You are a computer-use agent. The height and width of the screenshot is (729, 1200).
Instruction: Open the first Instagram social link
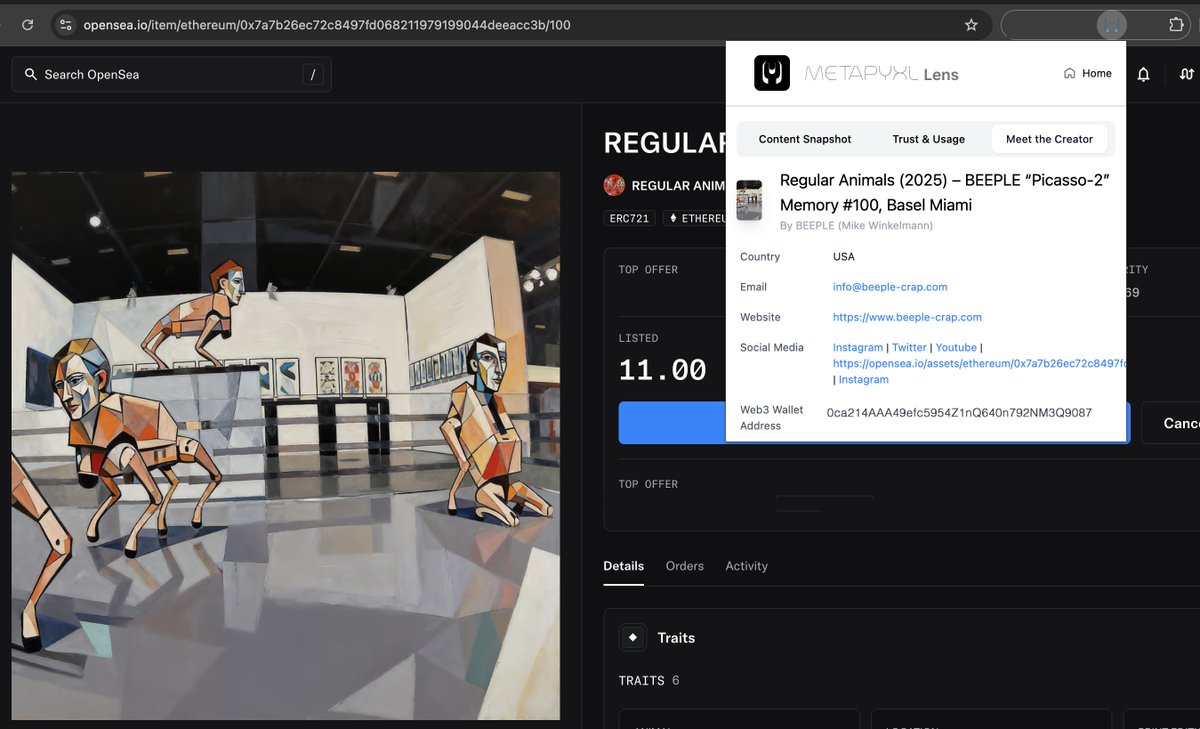(858, 347)
